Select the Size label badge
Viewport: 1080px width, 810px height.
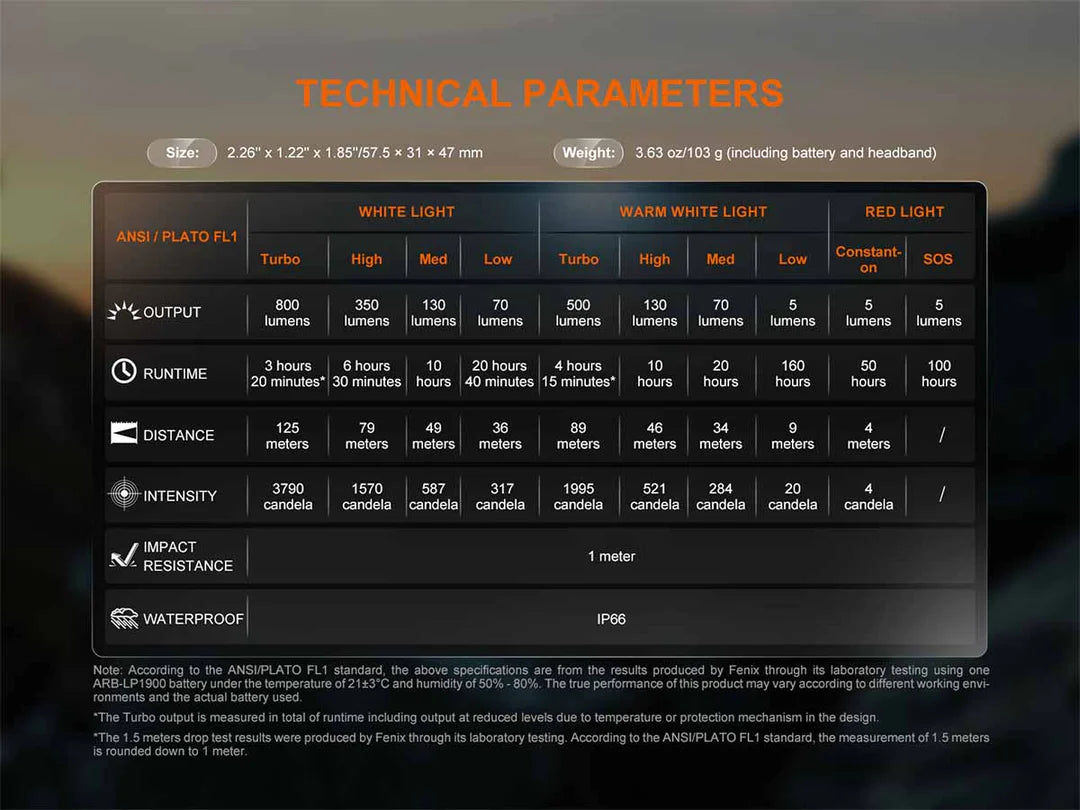click(x=182, y=153)
